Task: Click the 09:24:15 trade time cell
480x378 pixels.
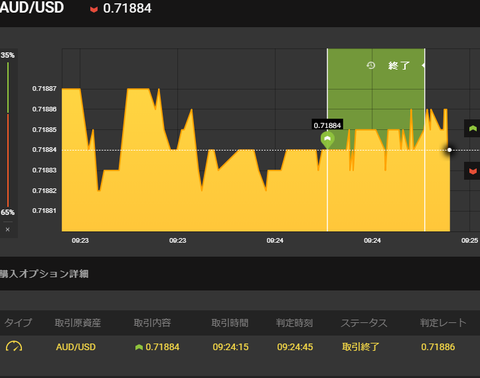Action: point(231,347)
